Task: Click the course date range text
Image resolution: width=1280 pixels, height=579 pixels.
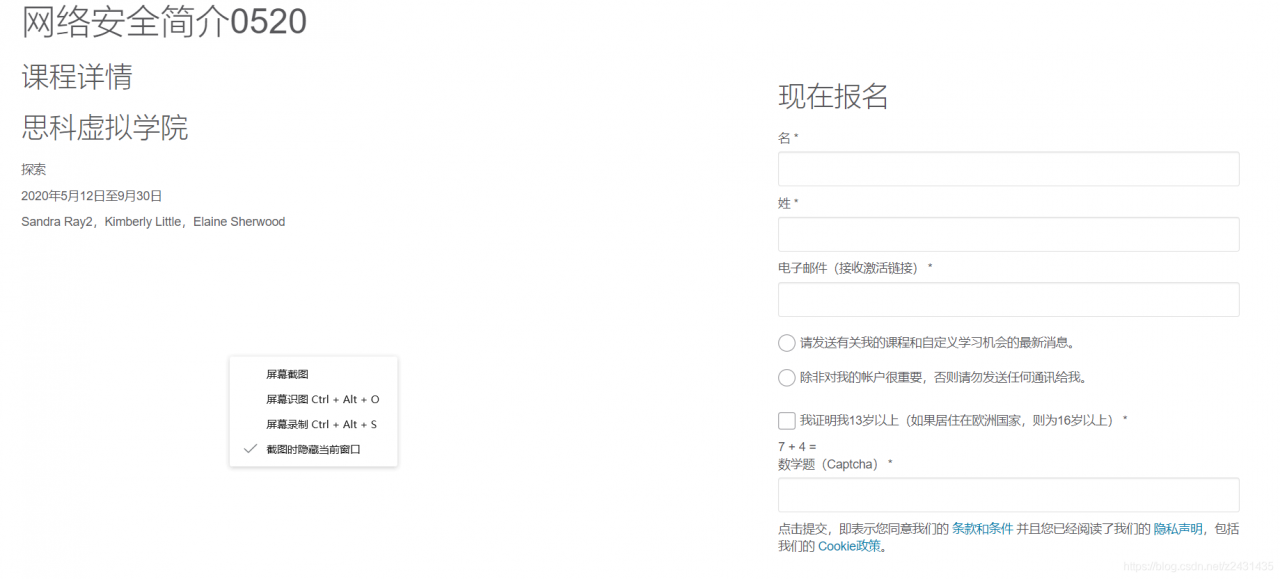Action: 91,196
